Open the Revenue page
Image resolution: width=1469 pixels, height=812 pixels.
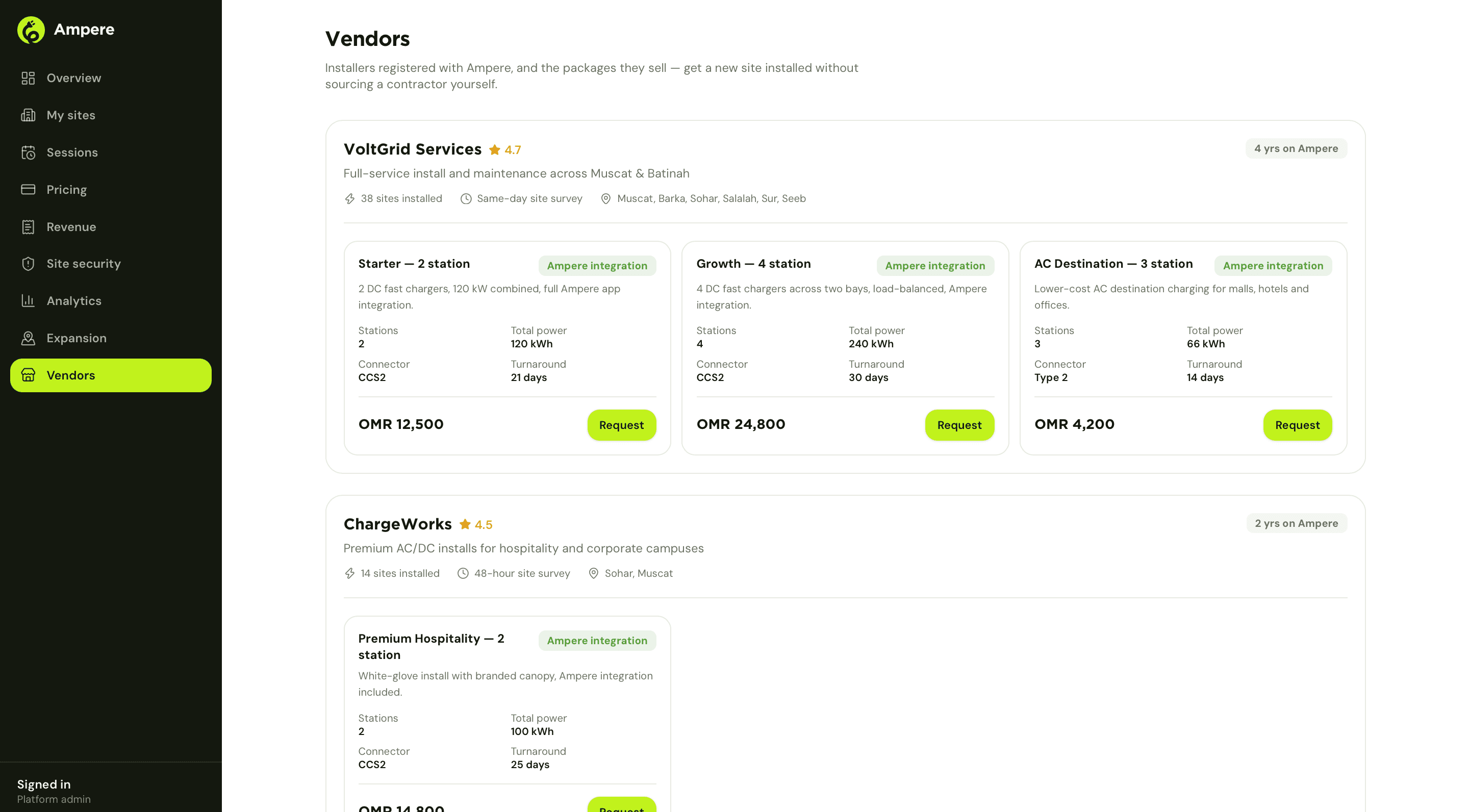pyautogui.click(x=111, y=227)
